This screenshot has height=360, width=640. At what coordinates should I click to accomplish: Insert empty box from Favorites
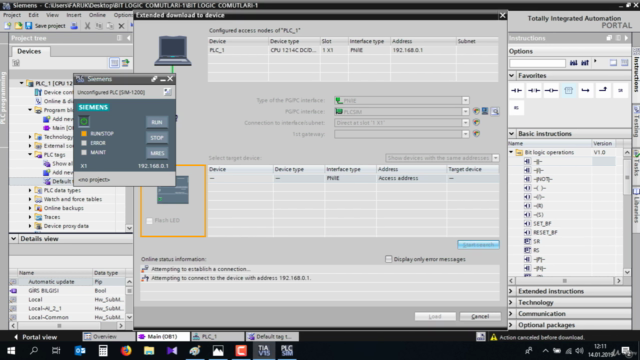click(x=568, y=90)
